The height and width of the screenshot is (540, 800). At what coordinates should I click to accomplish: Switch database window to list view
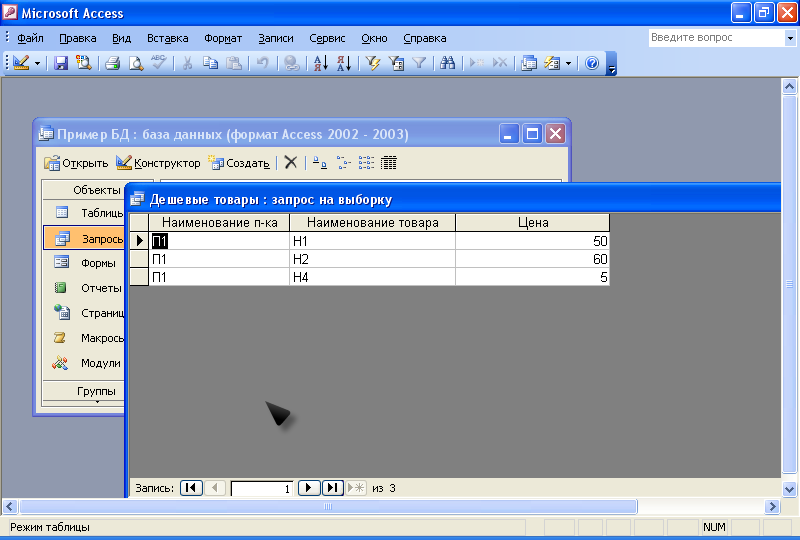366,163
